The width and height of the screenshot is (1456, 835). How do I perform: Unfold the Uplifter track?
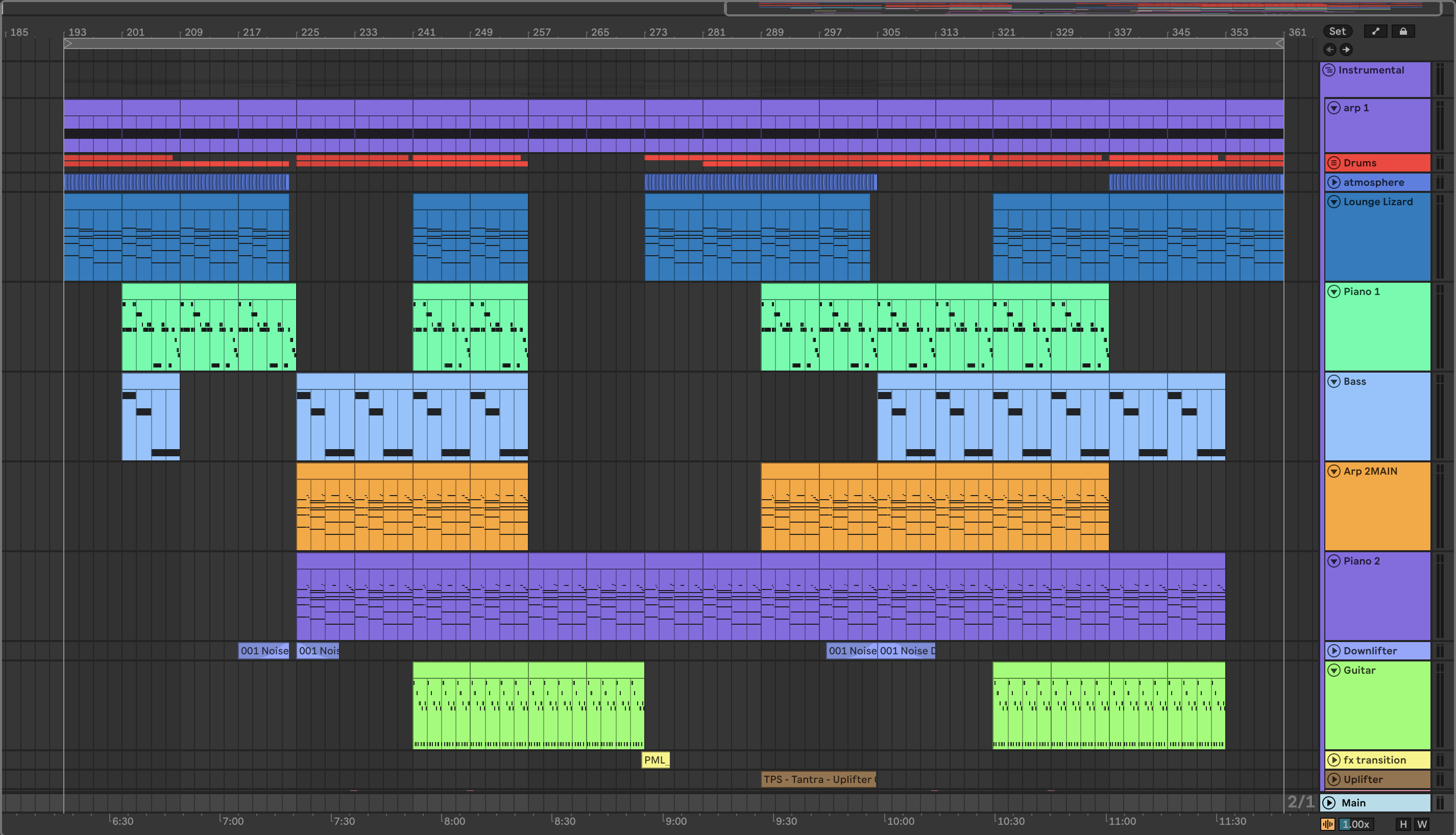point(1334,779)
